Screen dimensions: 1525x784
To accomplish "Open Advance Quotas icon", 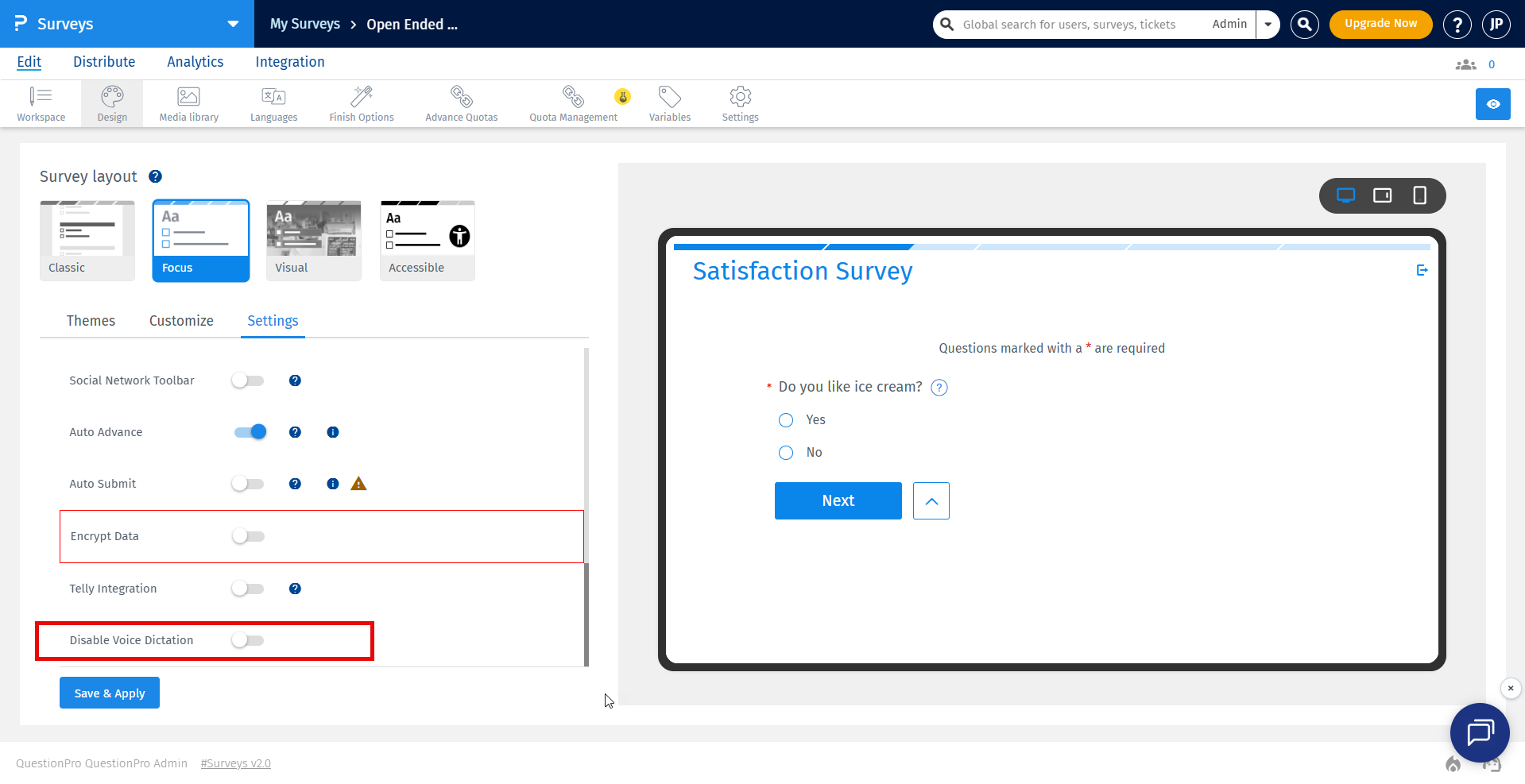I will (x=461, y=104).
